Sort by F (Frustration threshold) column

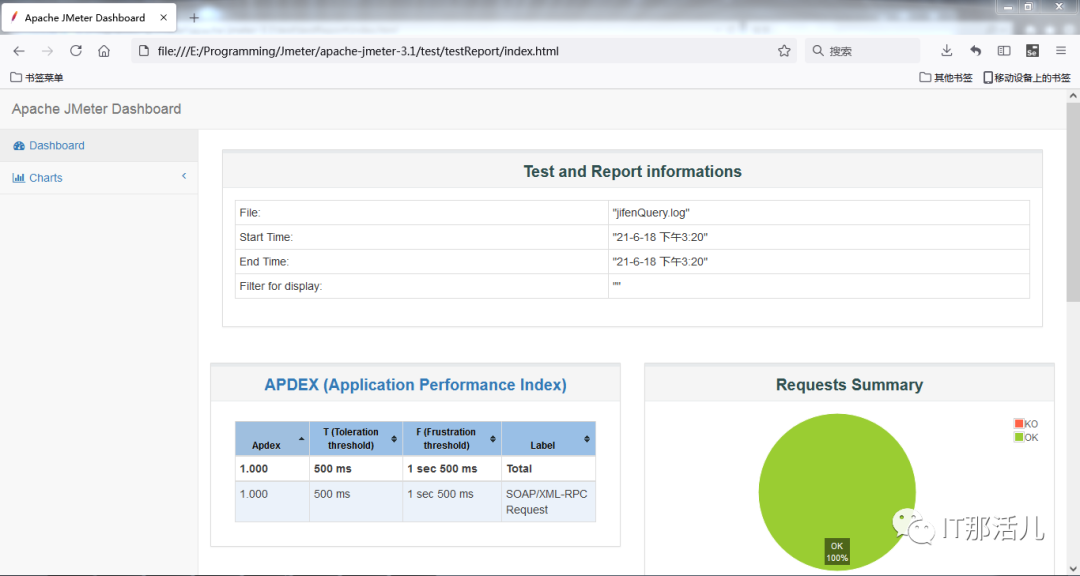pyautogui.click(x=452, y=438)
